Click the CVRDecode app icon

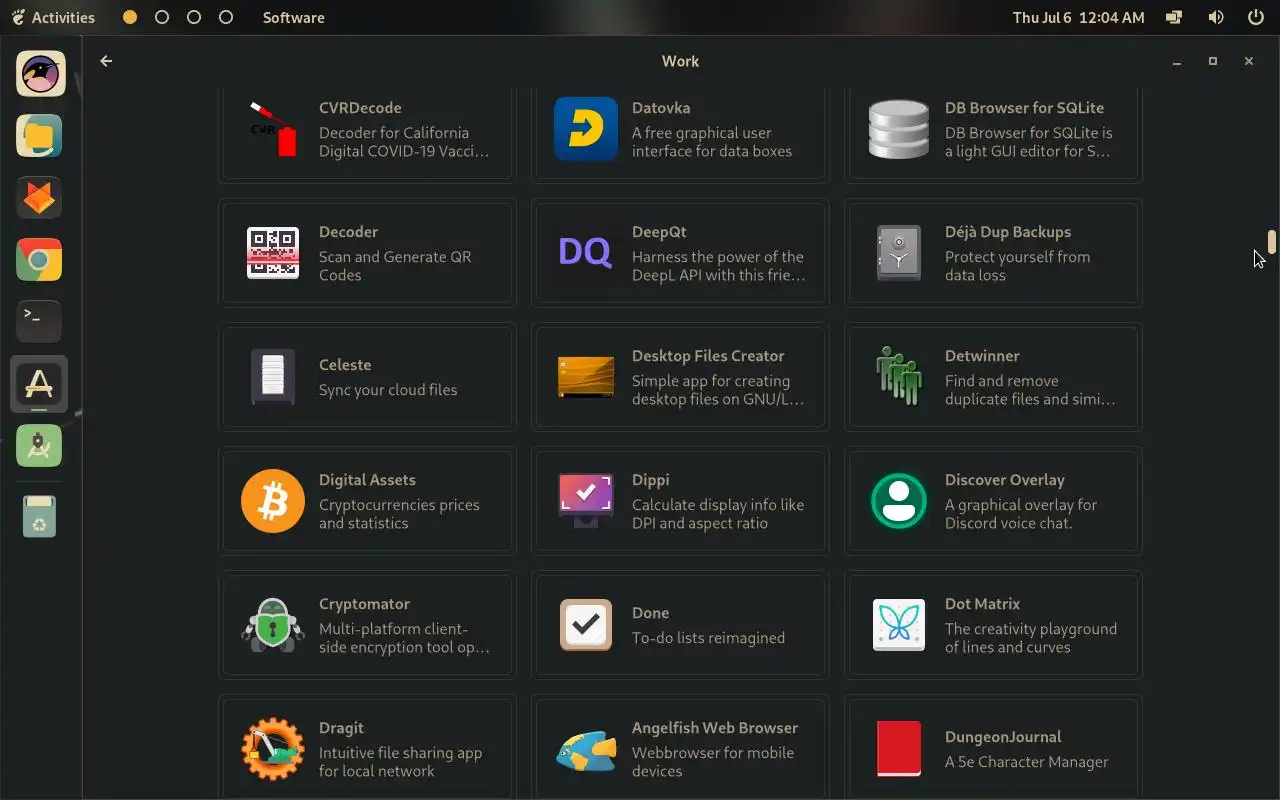click(273, 128)
